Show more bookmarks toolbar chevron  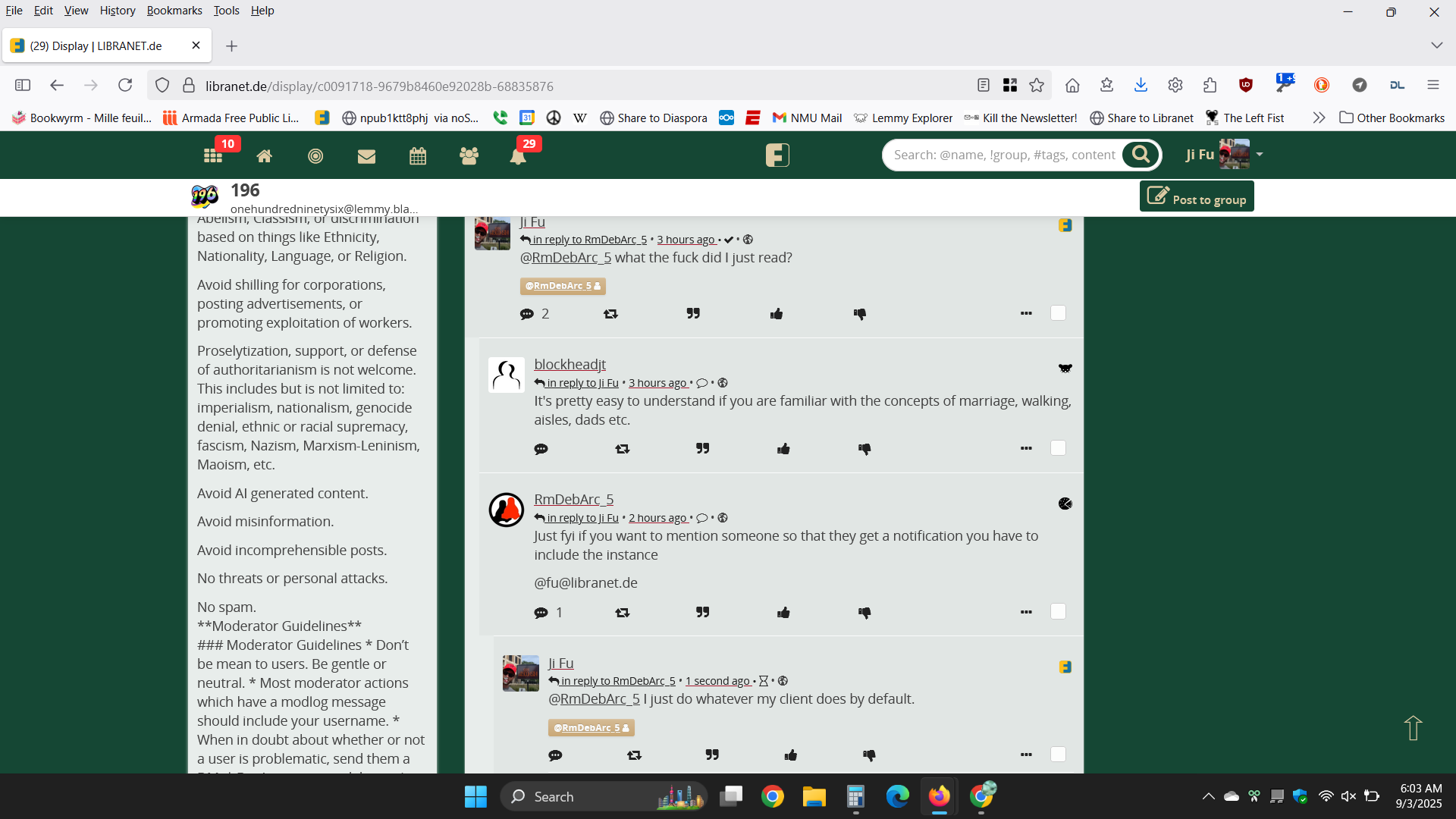tap(1319, 118)
